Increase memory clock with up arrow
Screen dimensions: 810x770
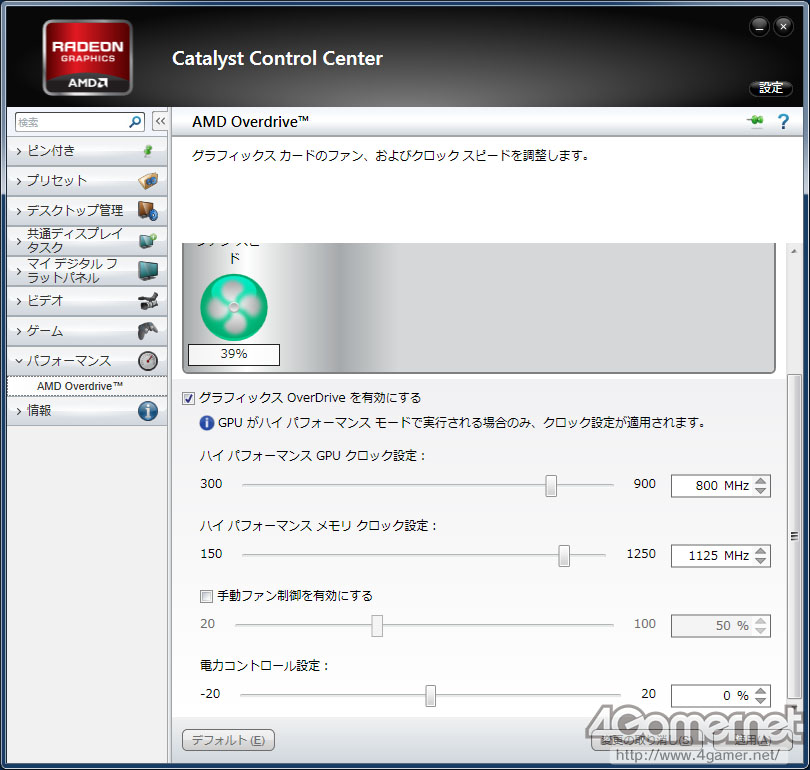tap(760, 551)
